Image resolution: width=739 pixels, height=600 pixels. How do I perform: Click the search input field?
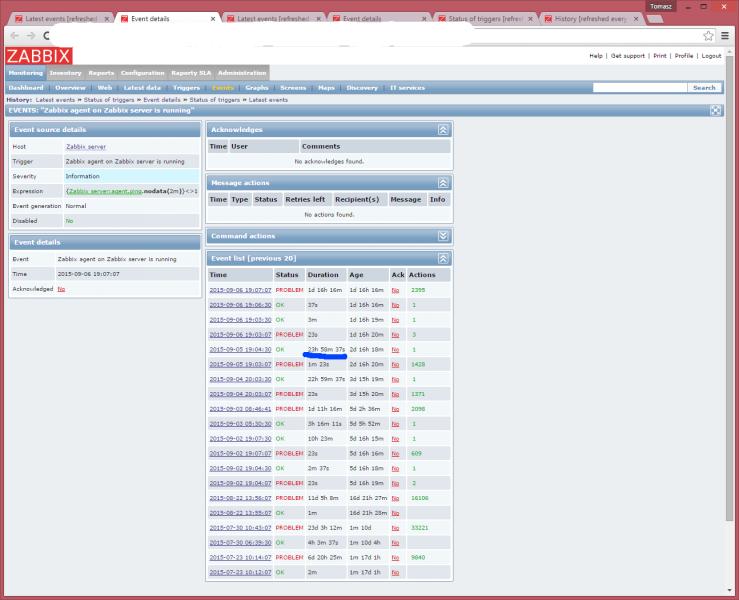[640, 88]
